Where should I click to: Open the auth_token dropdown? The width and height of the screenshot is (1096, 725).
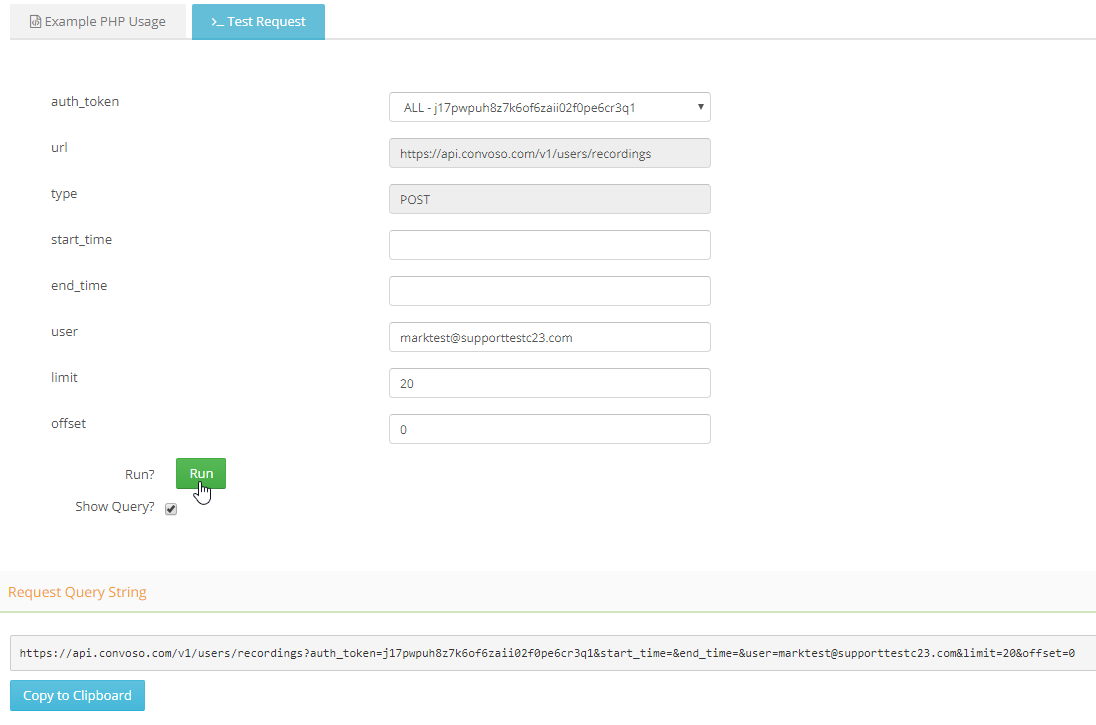point(549,107)
